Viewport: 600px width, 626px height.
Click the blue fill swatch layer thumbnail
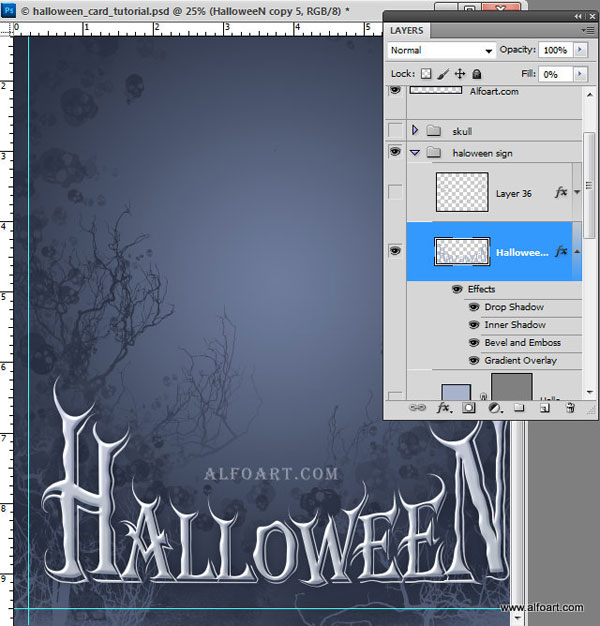coord(456,392)
